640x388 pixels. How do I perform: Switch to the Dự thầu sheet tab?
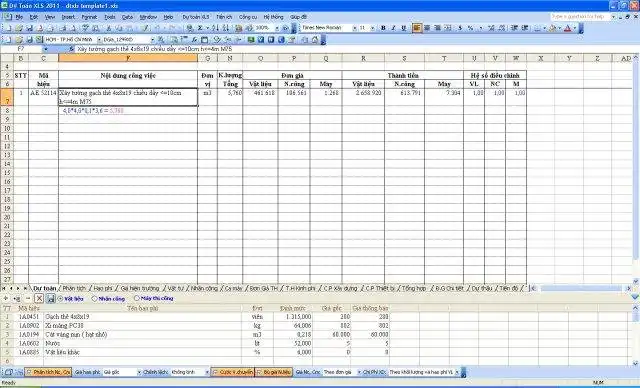[482, 288]
